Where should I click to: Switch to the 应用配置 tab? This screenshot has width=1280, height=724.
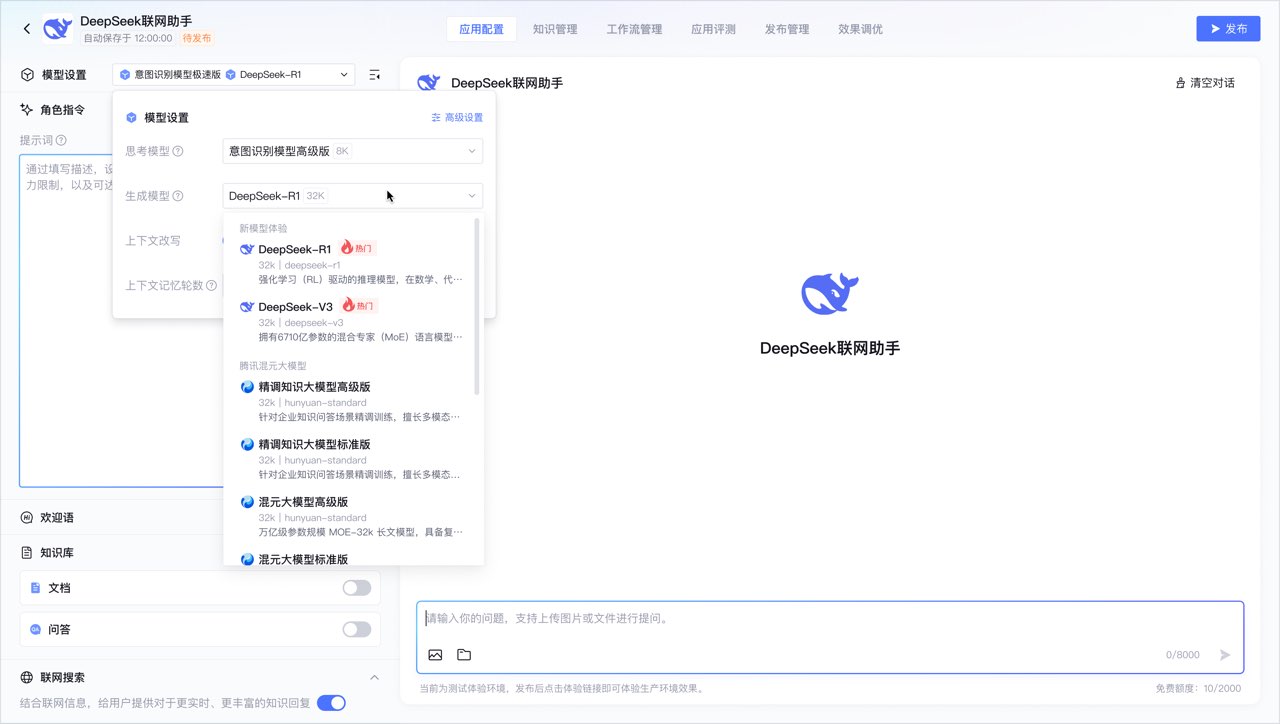(481, 29)
